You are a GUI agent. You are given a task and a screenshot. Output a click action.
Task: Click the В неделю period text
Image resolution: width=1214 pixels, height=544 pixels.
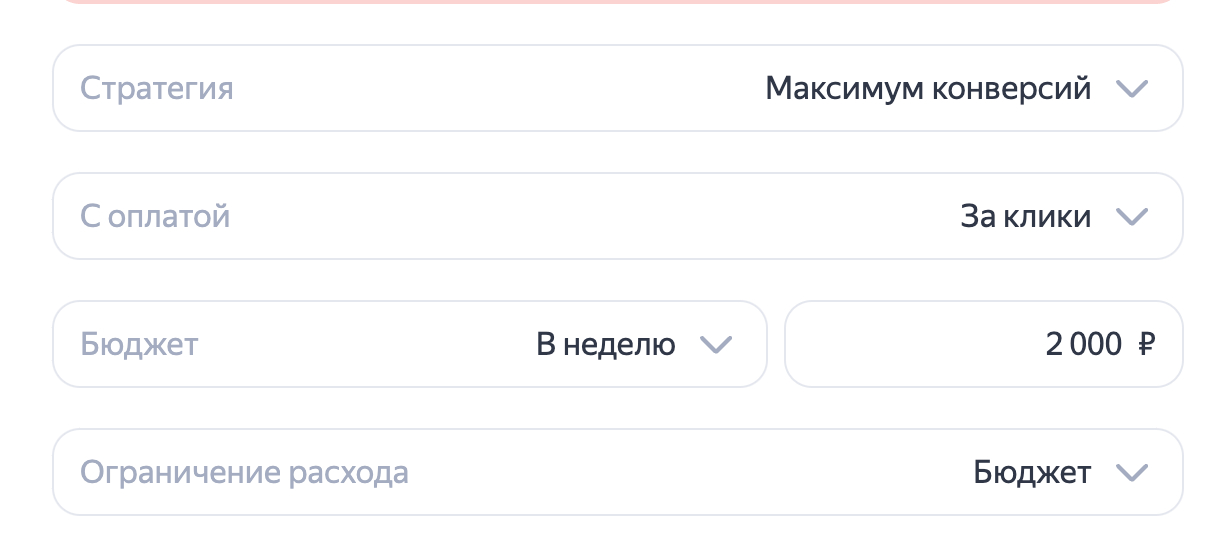click(606, 345)
